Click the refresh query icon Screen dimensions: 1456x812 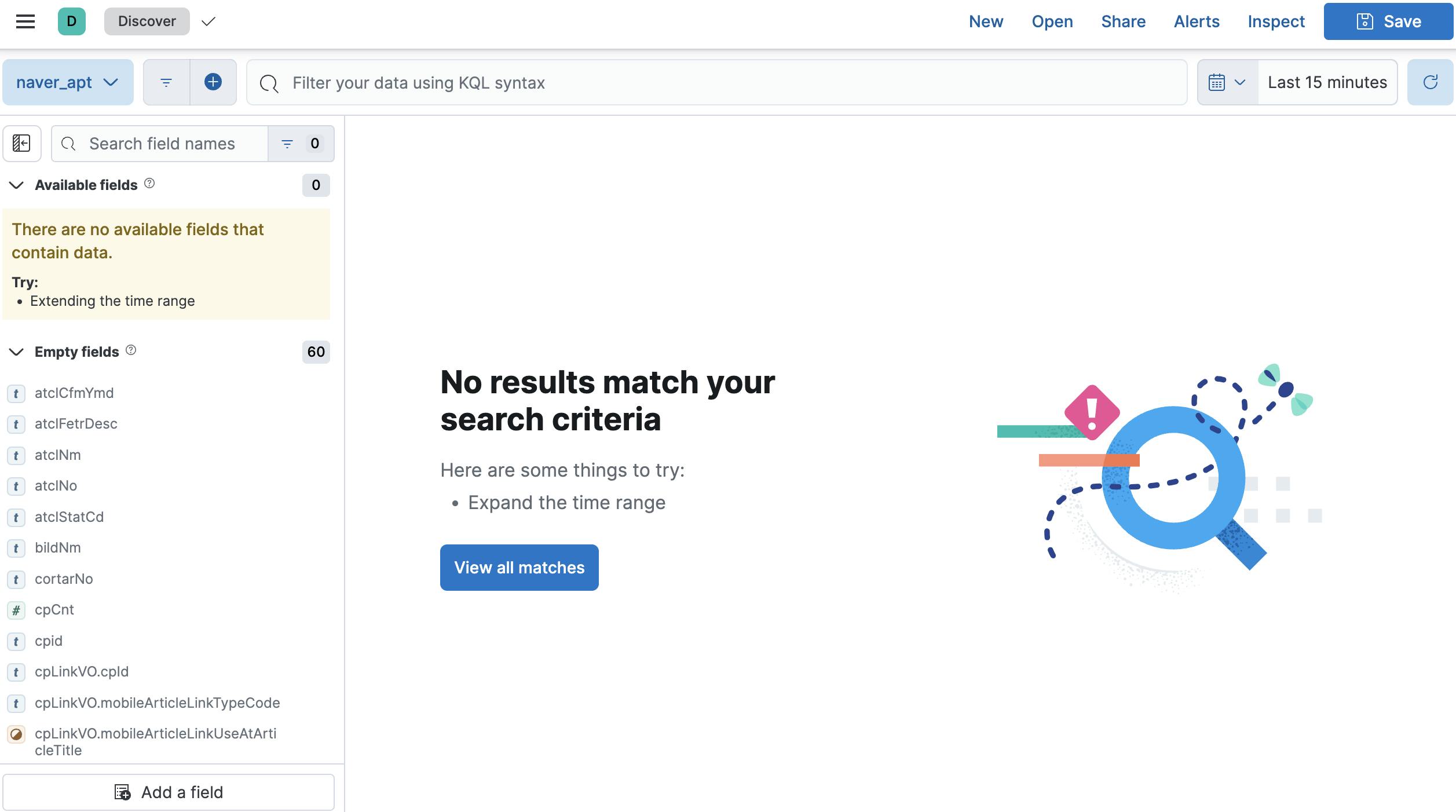click(x=1430, y=82)
